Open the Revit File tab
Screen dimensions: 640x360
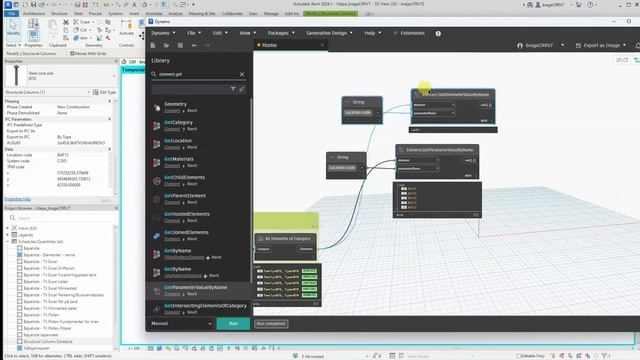[11, 13]
